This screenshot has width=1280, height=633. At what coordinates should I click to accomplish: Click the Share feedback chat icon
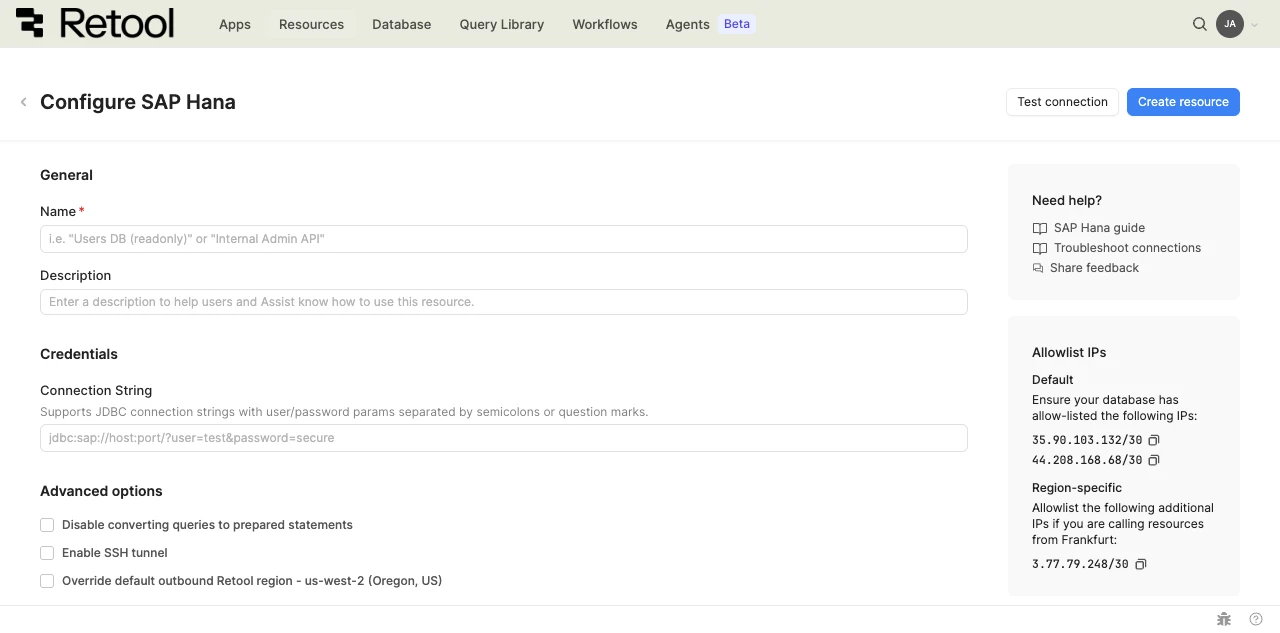coord(1038,268)
